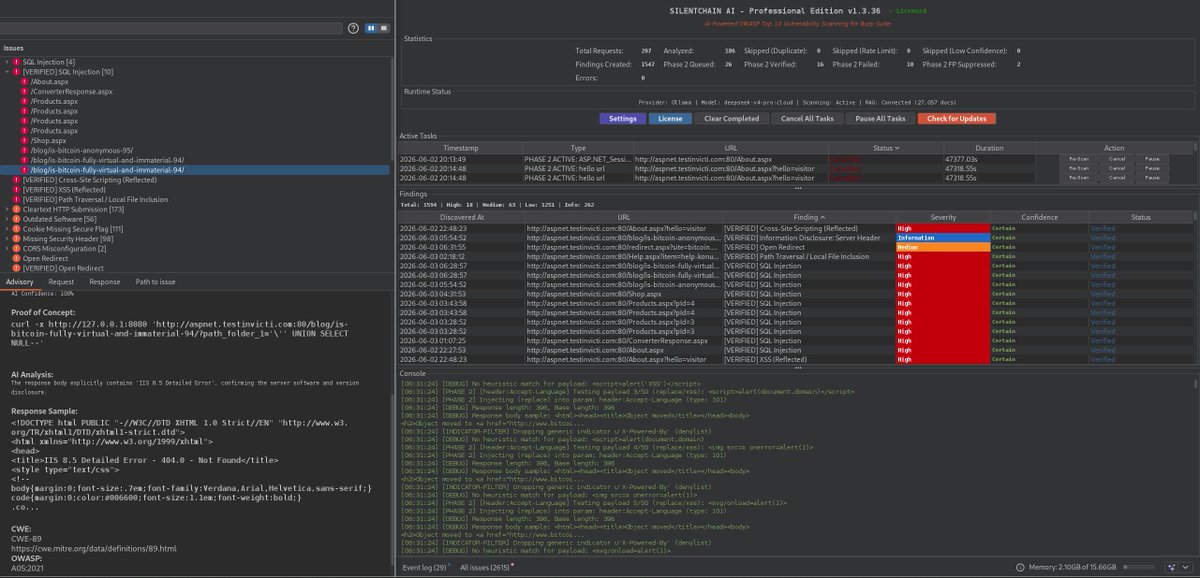Open the Event log (29) tab

click(x=424, y=567)
